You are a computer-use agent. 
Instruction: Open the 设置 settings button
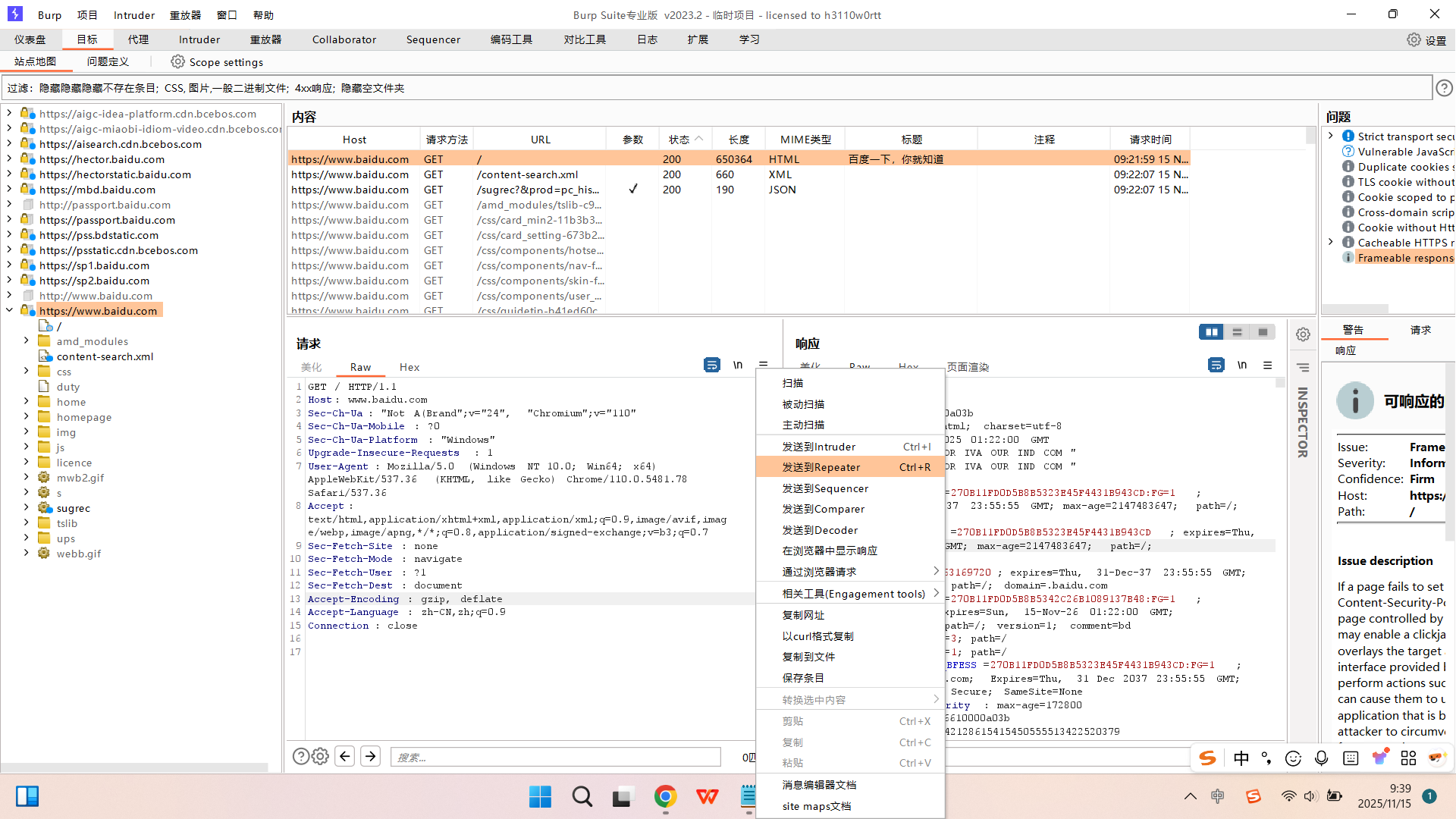[x=1426, y=40]
